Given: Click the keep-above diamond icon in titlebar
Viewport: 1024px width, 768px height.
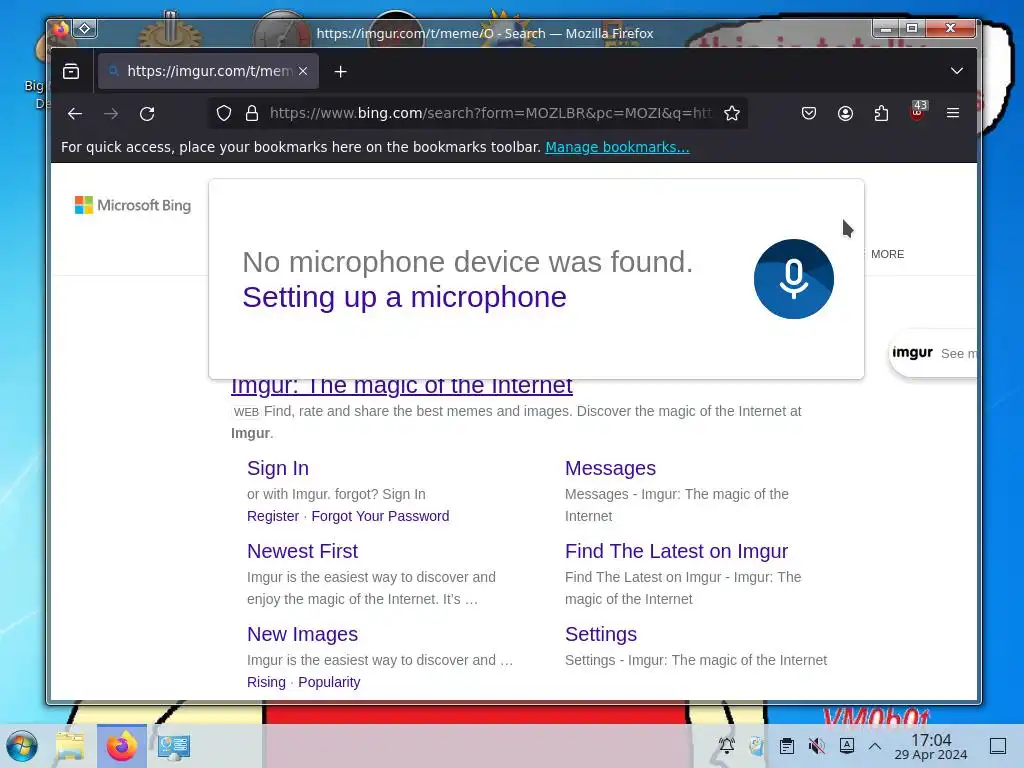Looking at the screenshot, I should click(x=85, y=29).
